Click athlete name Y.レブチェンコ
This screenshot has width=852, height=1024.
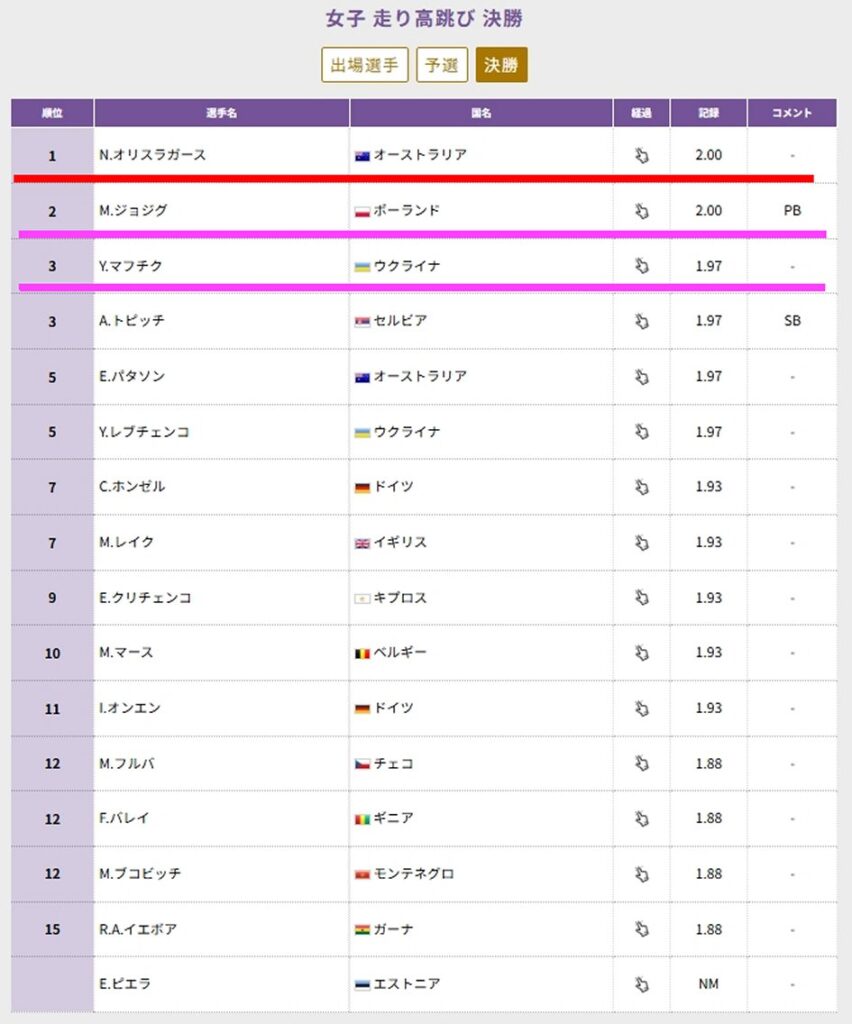[144, 432]
